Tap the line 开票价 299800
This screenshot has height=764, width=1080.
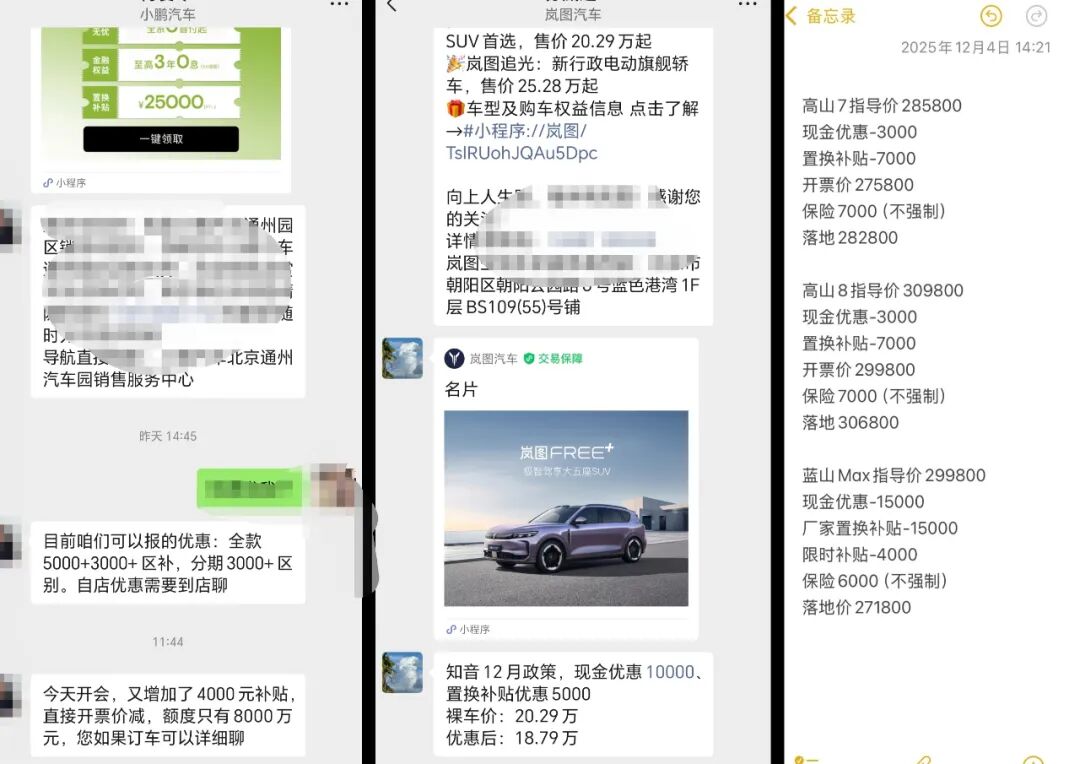(858, 369)
